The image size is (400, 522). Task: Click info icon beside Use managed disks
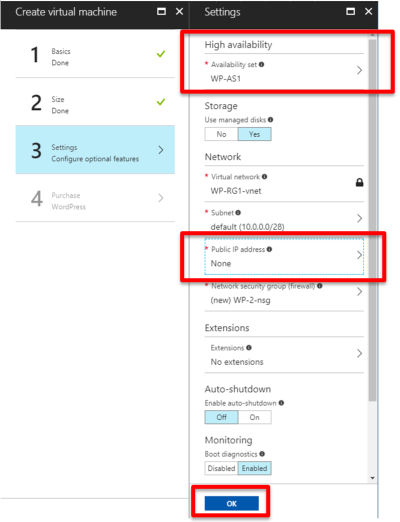(270, 120)
